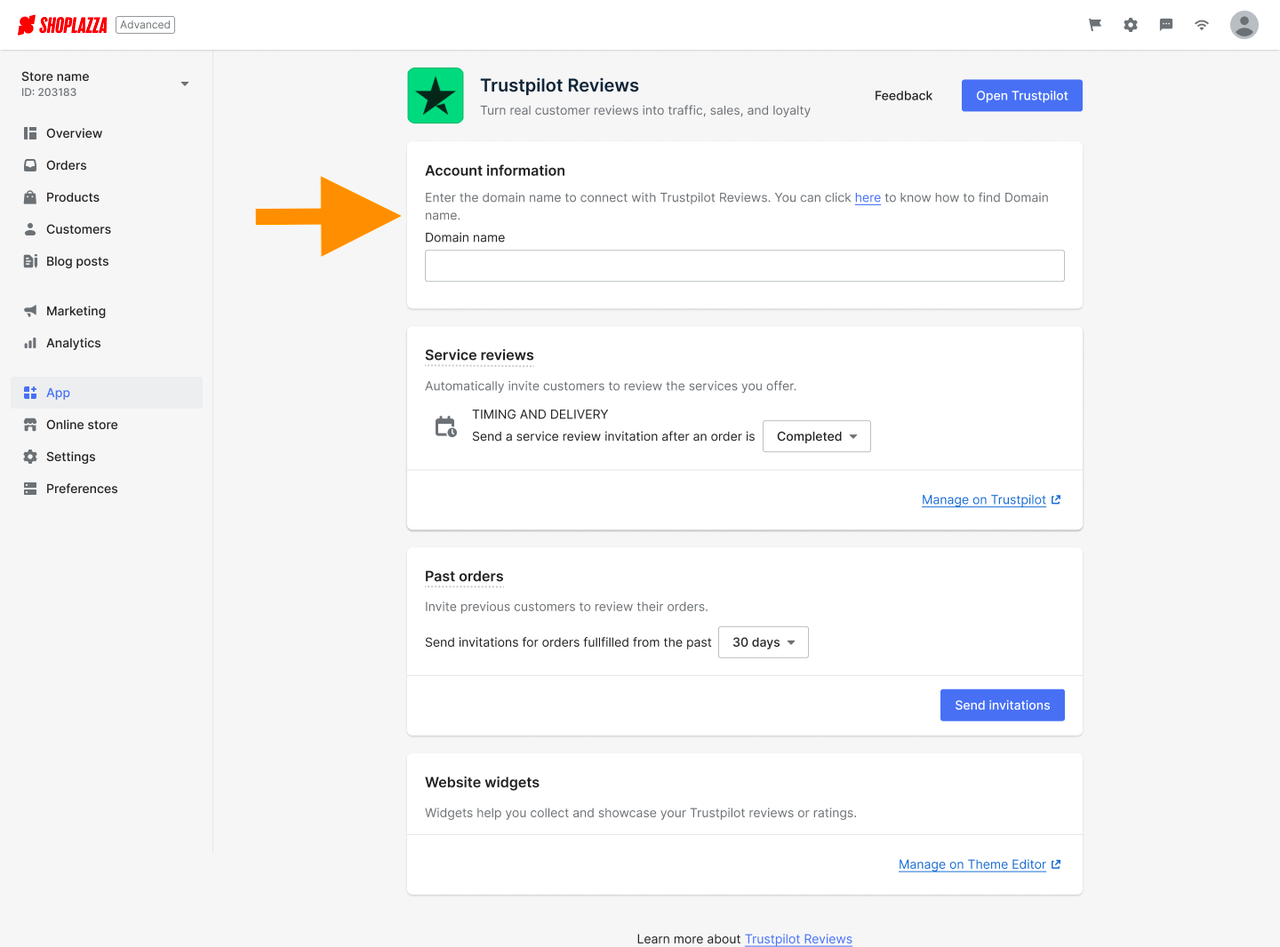Open Online store in the sidebar
The height and width of the screenshot is (947, 1280).
click(107, 425)
